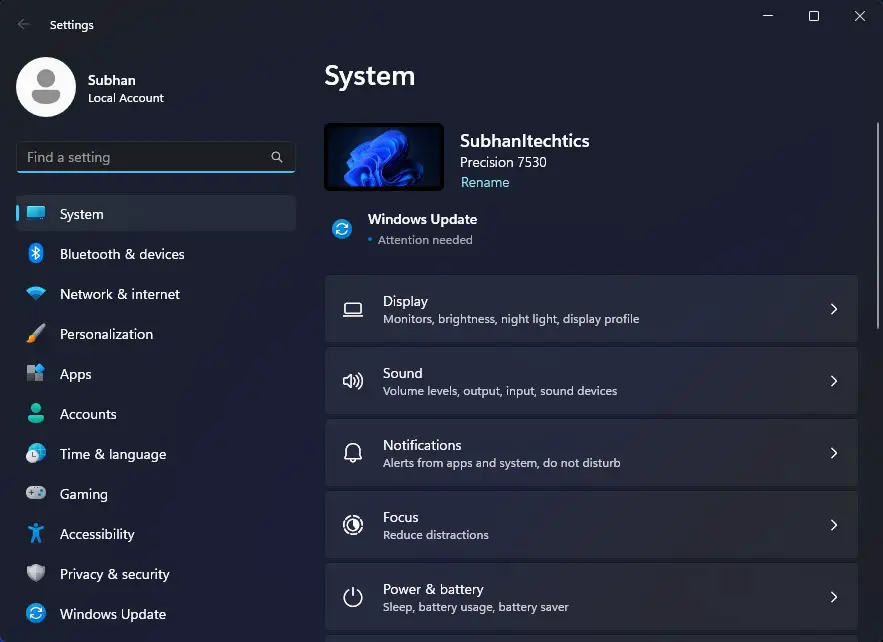Click the vertical scrollbar on the right

coord(877,225)
